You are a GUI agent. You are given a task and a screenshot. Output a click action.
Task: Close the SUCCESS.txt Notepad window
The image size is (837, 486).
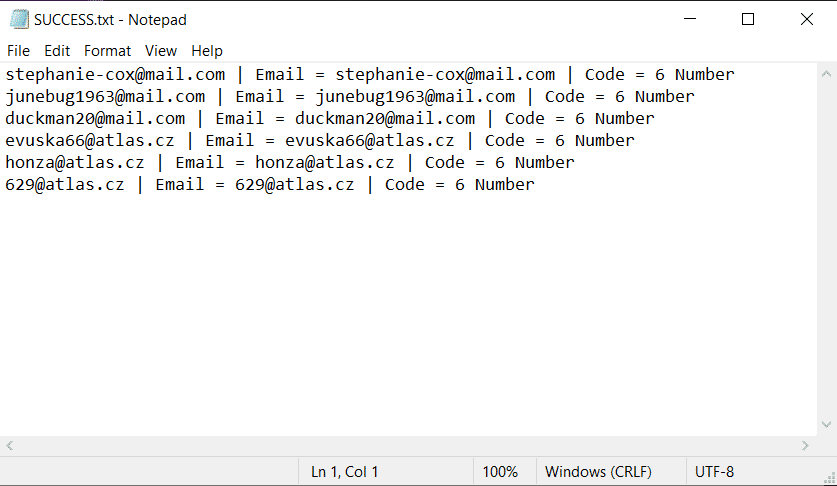pos(806,19)
